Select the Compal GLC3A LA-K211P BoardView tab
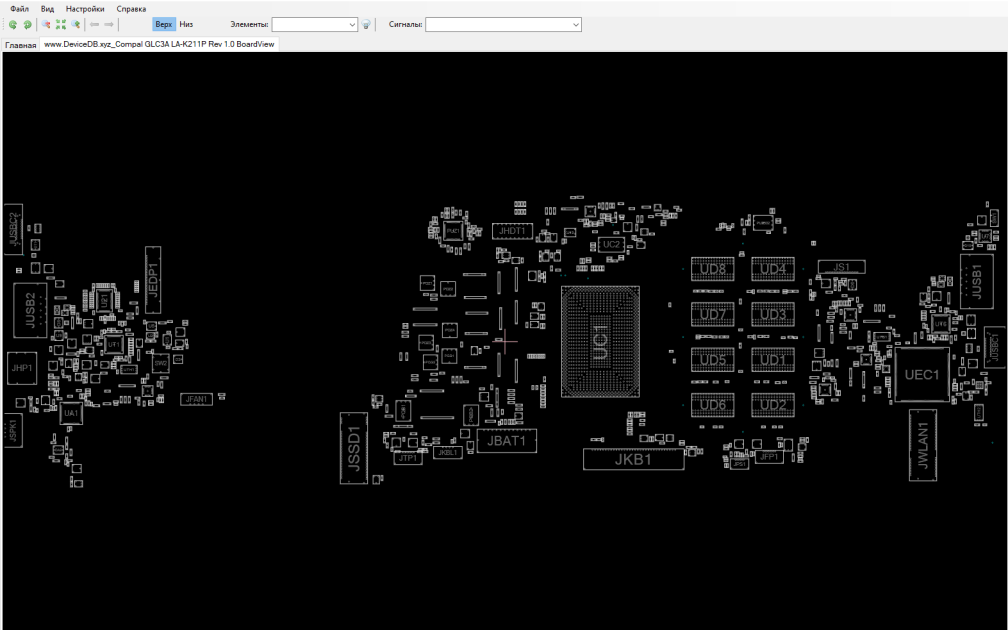 (159, 44)
